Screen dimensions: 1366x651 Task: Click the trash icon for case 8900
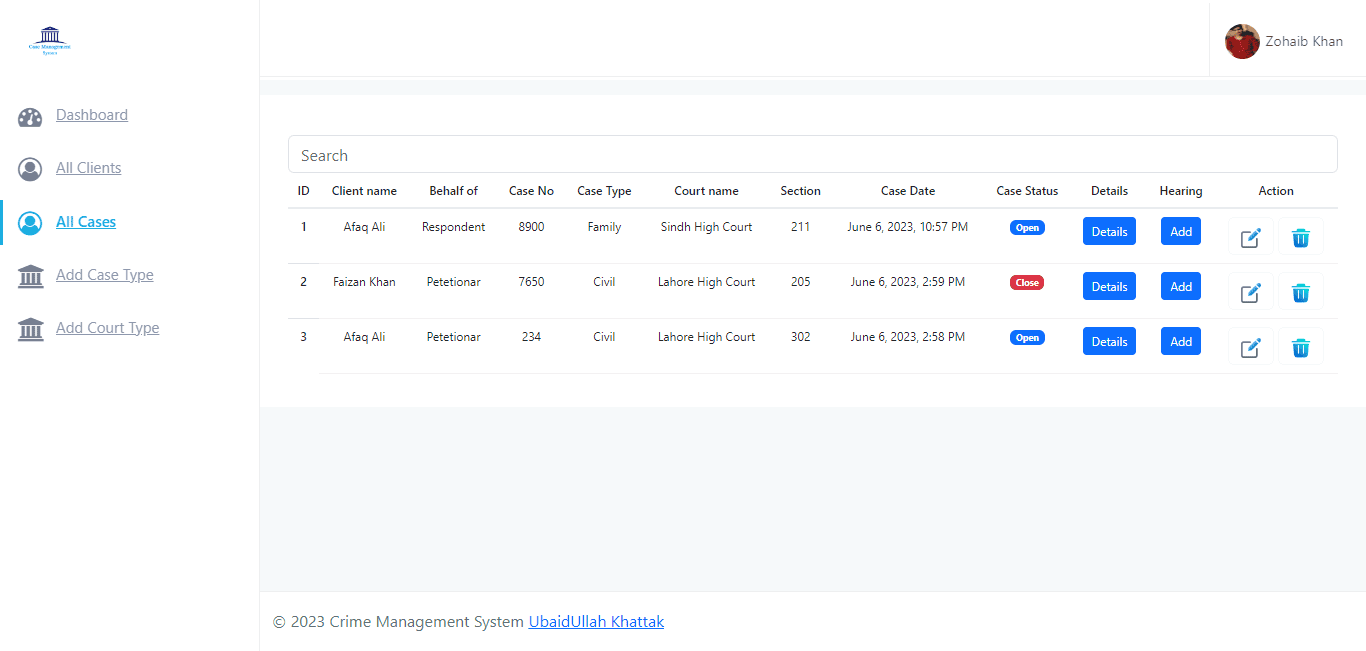coord(1300,238)
